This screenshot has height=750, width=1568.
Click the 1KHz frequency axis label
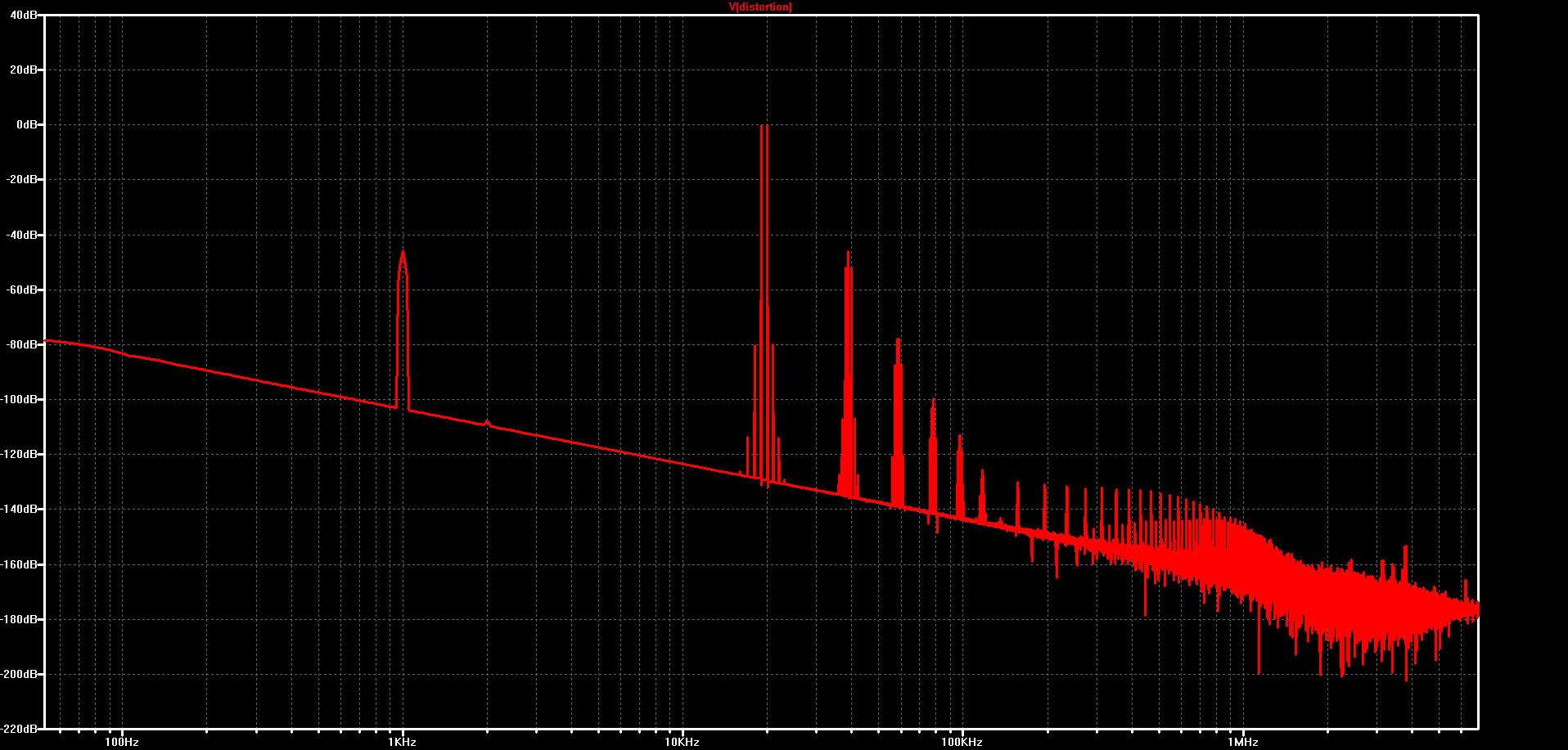pyautogui.click(x=403, y=742)
